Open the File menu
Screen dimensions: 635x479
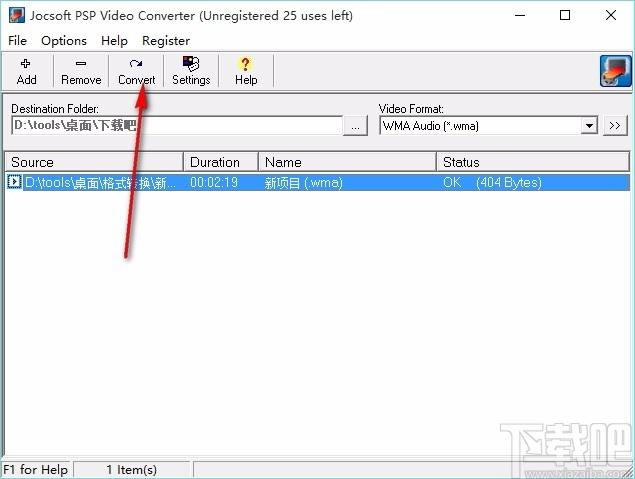point(17,40)
